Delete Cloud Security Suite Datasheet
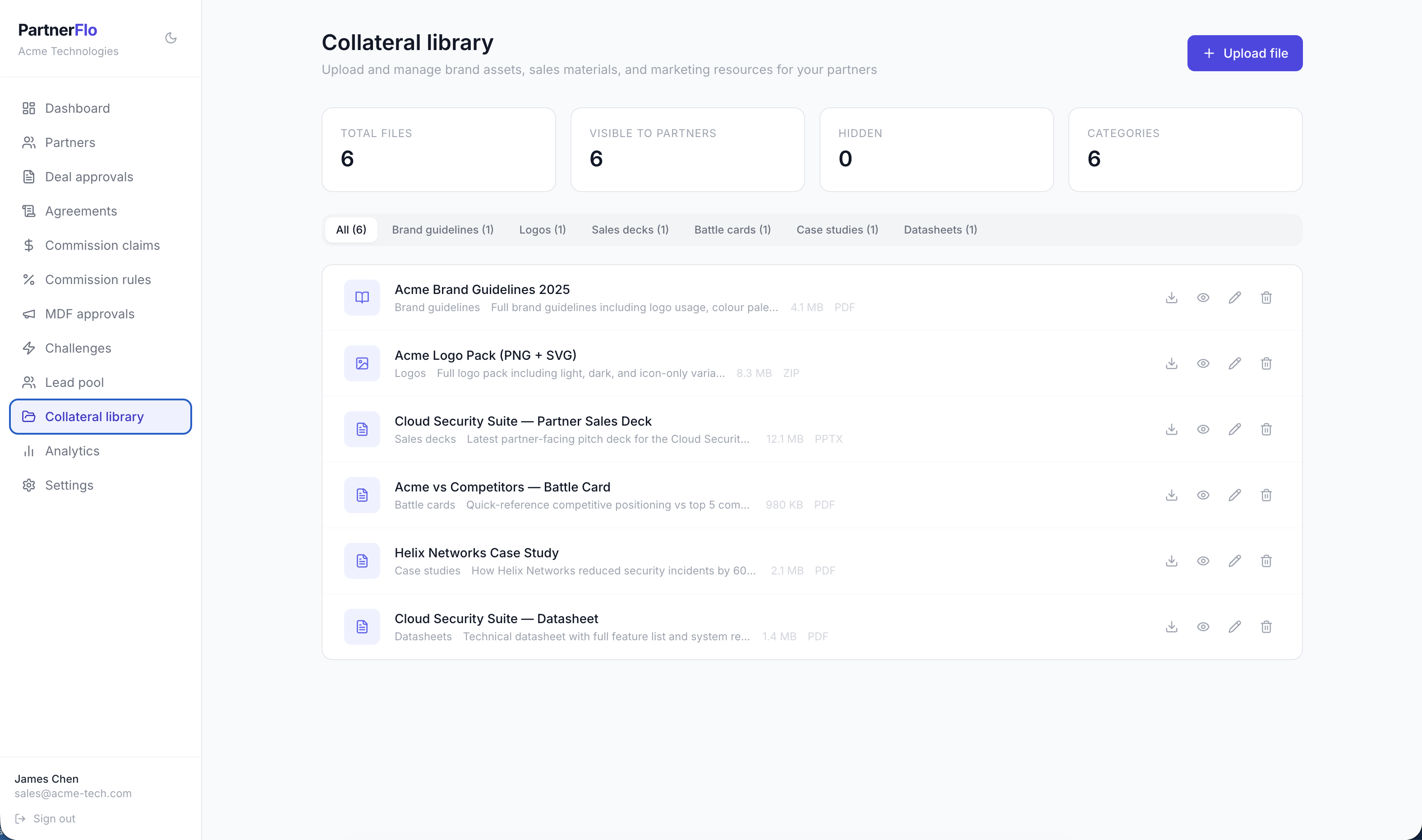The image size is (1422, 840). [x=1266, y=627]
